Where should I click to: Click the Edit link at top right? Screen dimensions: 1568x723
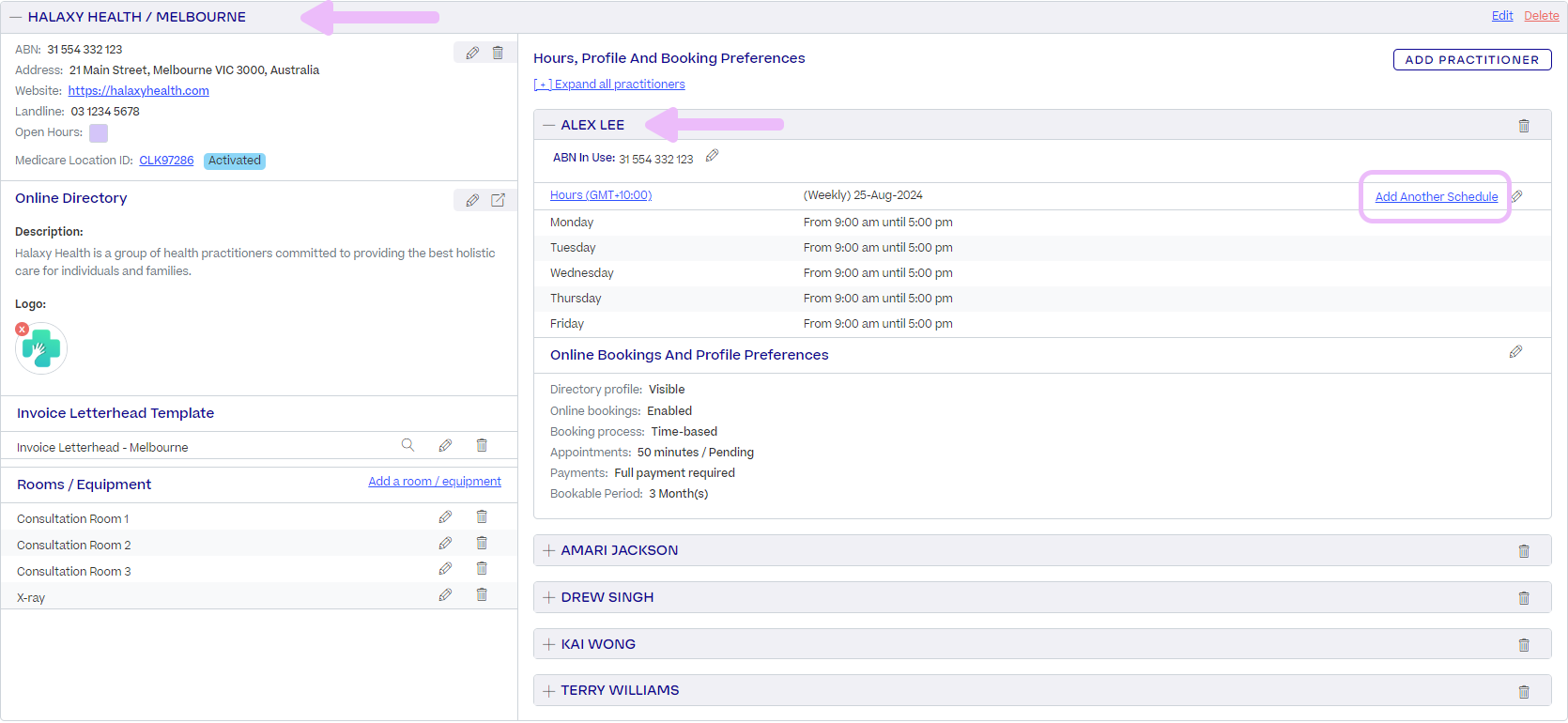[x=1502, y=16]
